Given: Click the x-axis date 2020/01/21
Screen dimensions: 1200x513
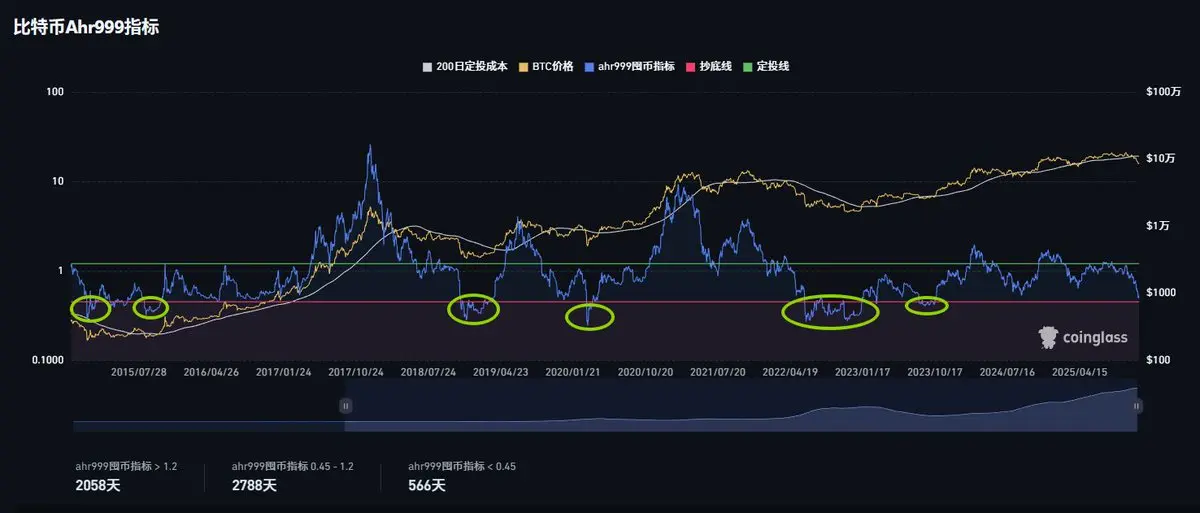Looking at the screenshot, I should 573,371.
